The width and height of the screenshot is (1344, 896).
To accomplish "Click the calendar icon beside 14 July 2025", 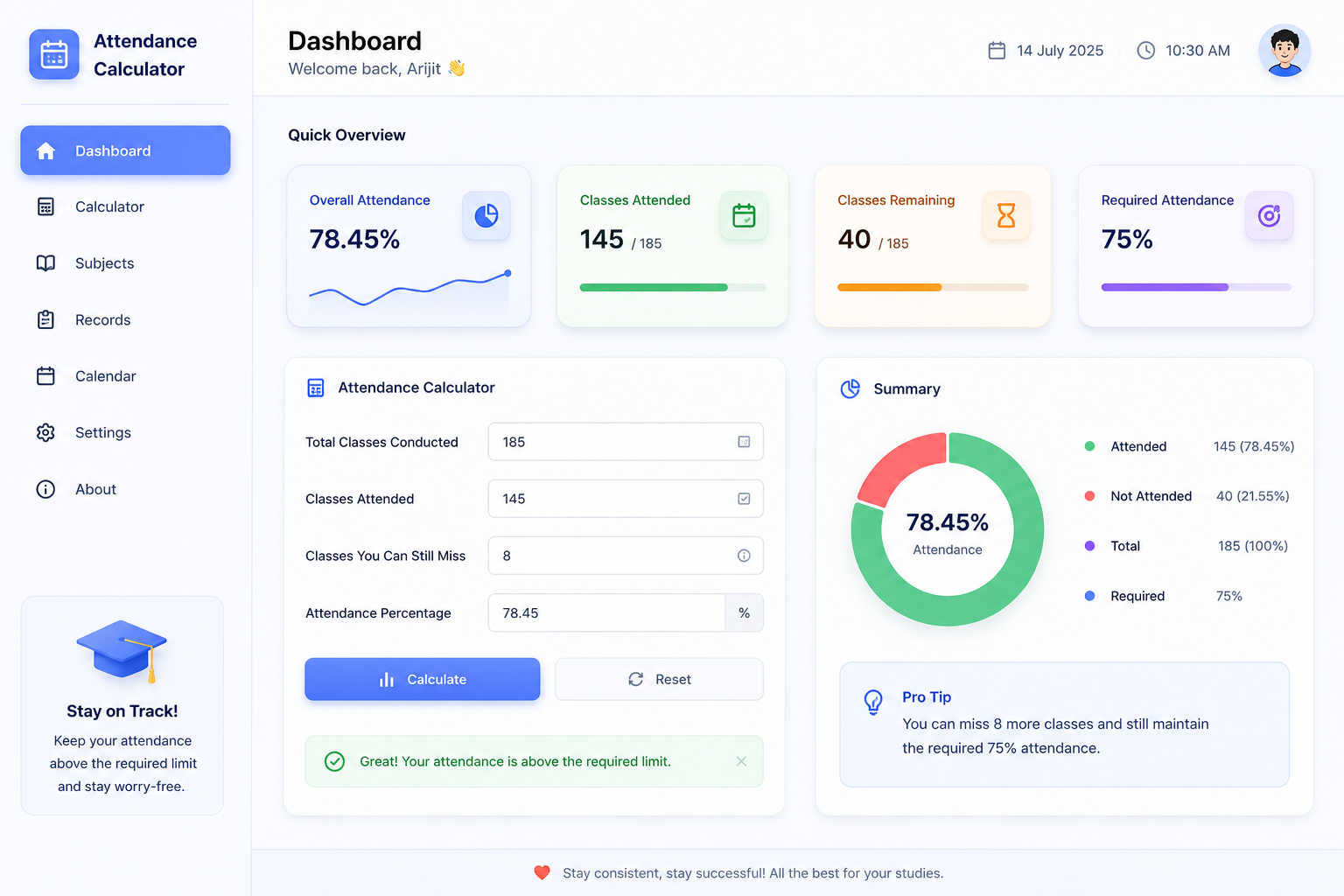I will pyautogui.click(x=997, y=51).
